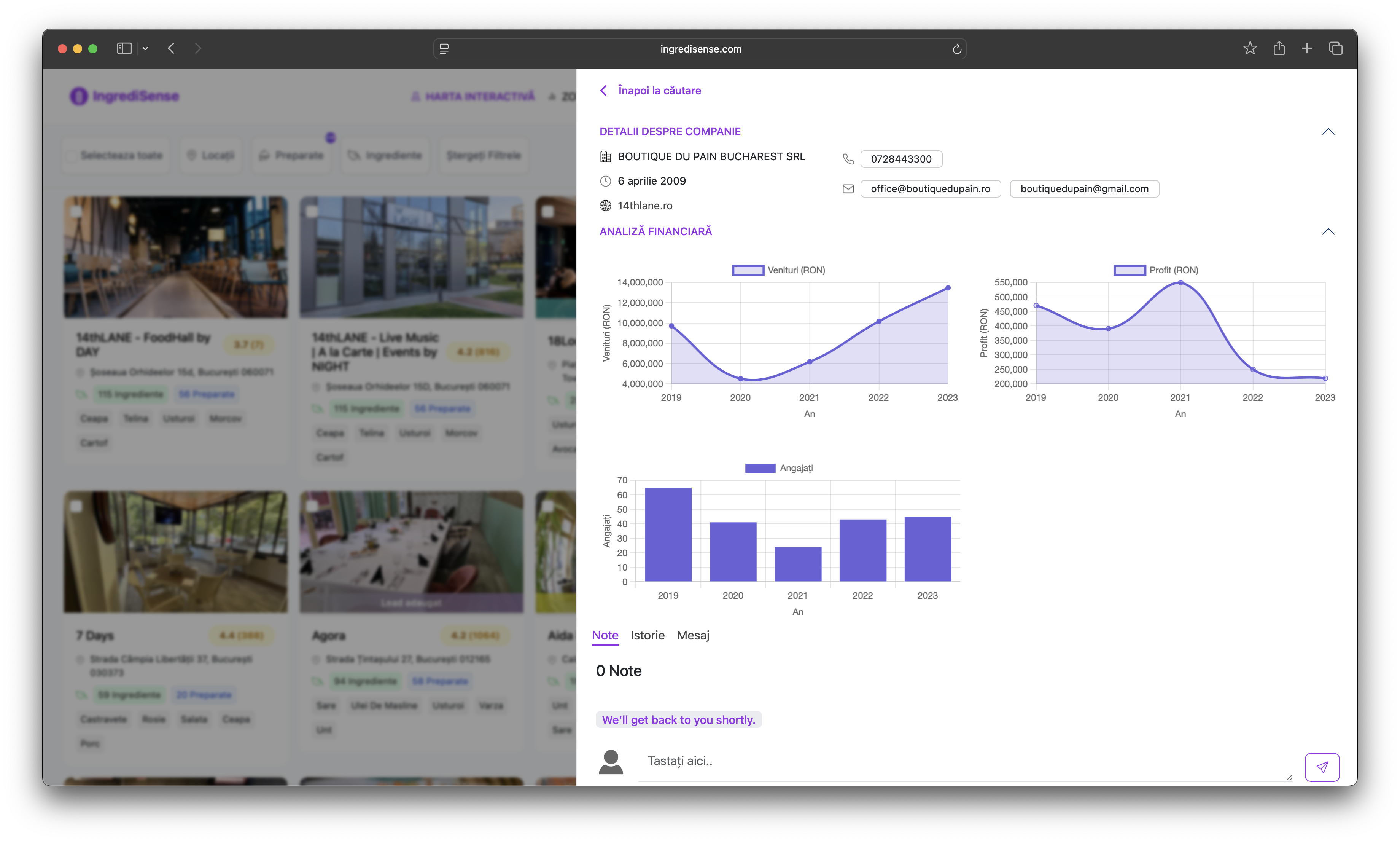Open the 14thLANE FoodHall by DAY photo
1400x842 pixels.
[176, 257]
